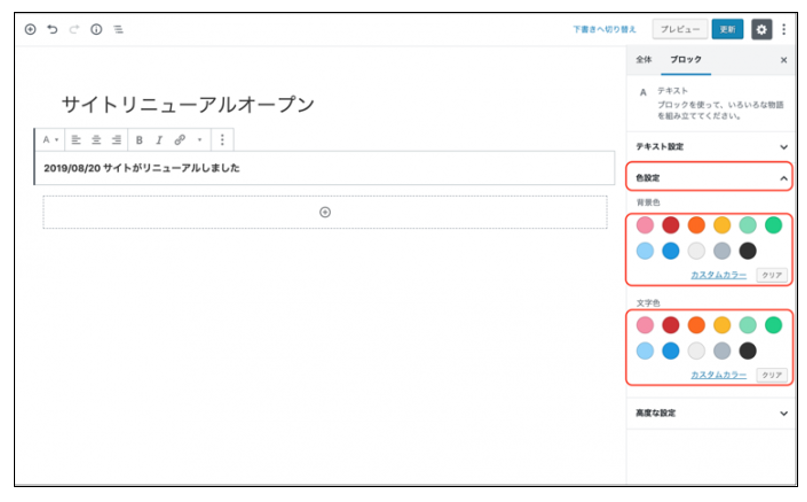Open block more options vertical dots
The height and width of the screenshot is (502, 807).
click(222, 140)
